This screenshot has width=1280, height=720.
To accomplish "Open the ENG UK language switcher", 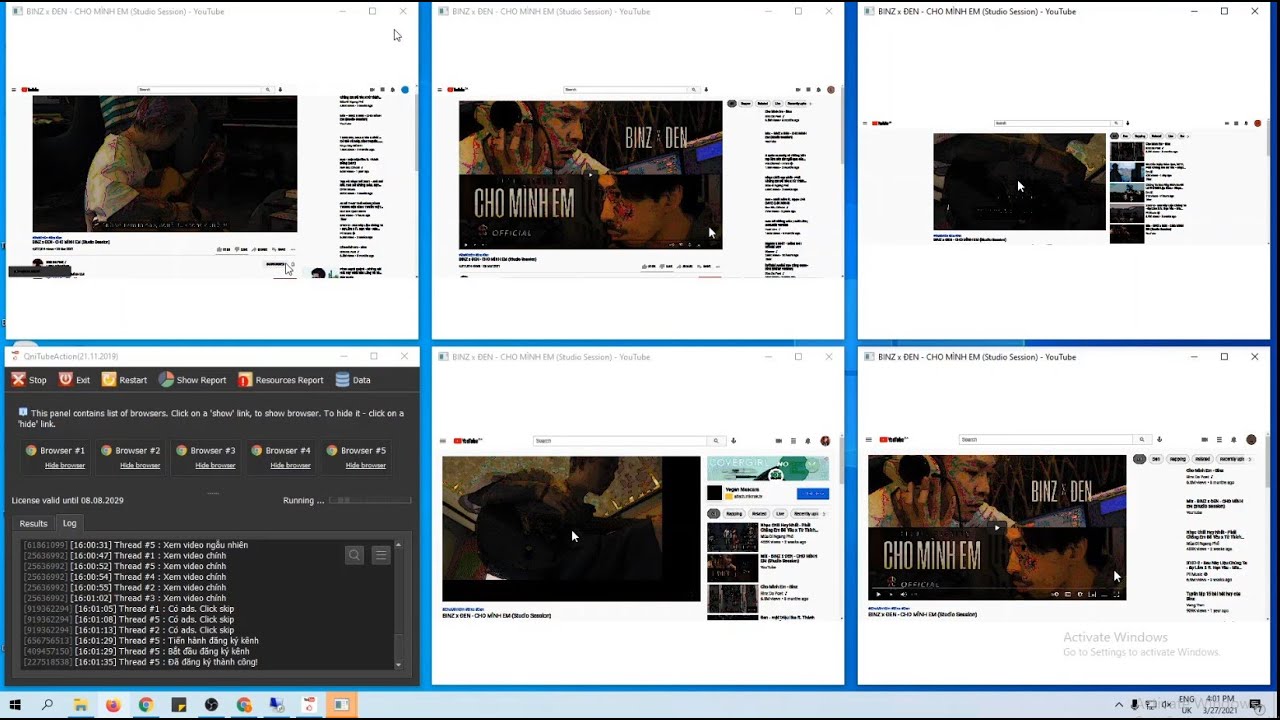I will (x=1187, y=705).
